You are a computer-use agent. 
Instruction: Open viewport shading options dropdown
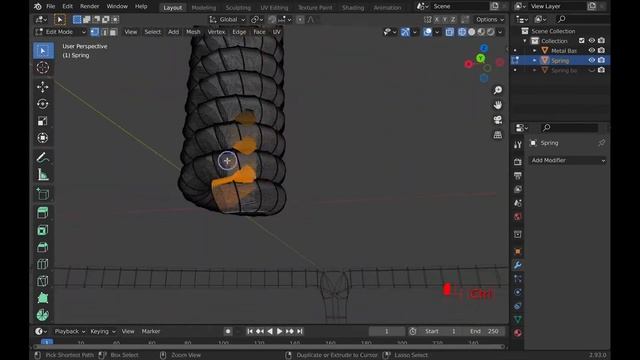point(500,32)
